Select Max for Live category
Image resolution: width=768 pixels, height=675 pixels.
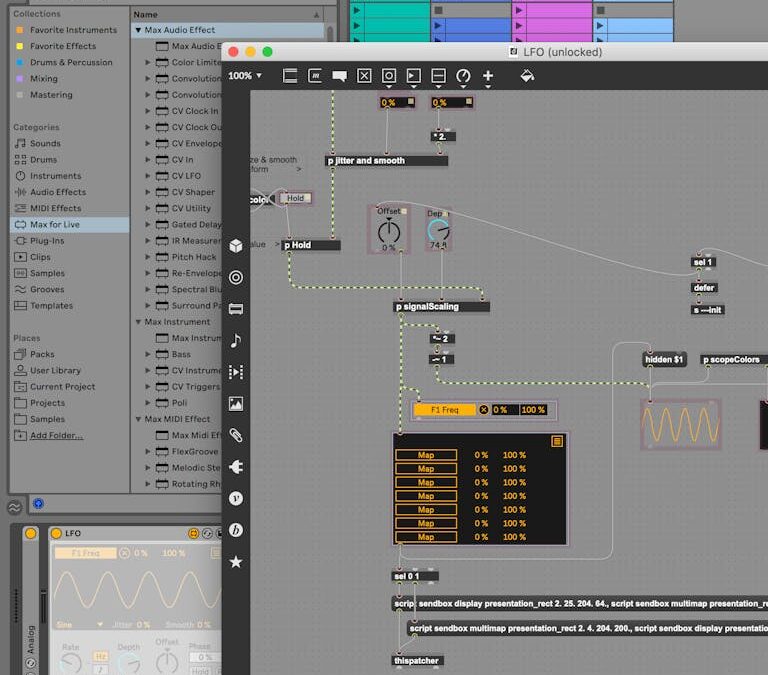(55, 225)
